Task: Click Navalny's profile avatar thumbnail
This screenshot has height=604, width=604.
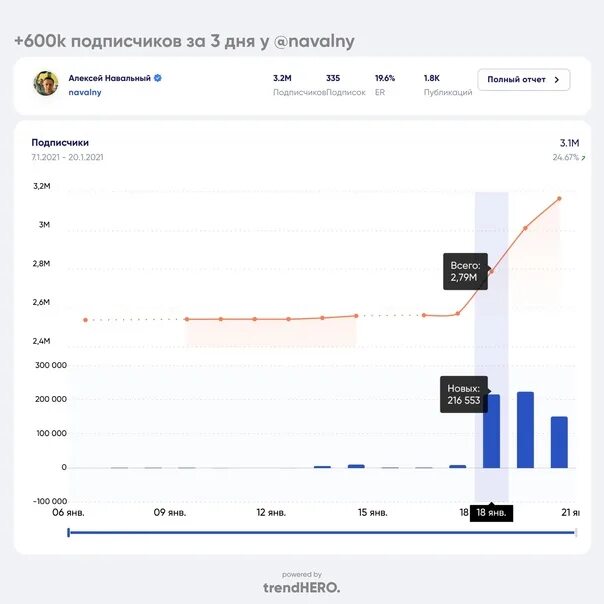Action: click(46, 83)
